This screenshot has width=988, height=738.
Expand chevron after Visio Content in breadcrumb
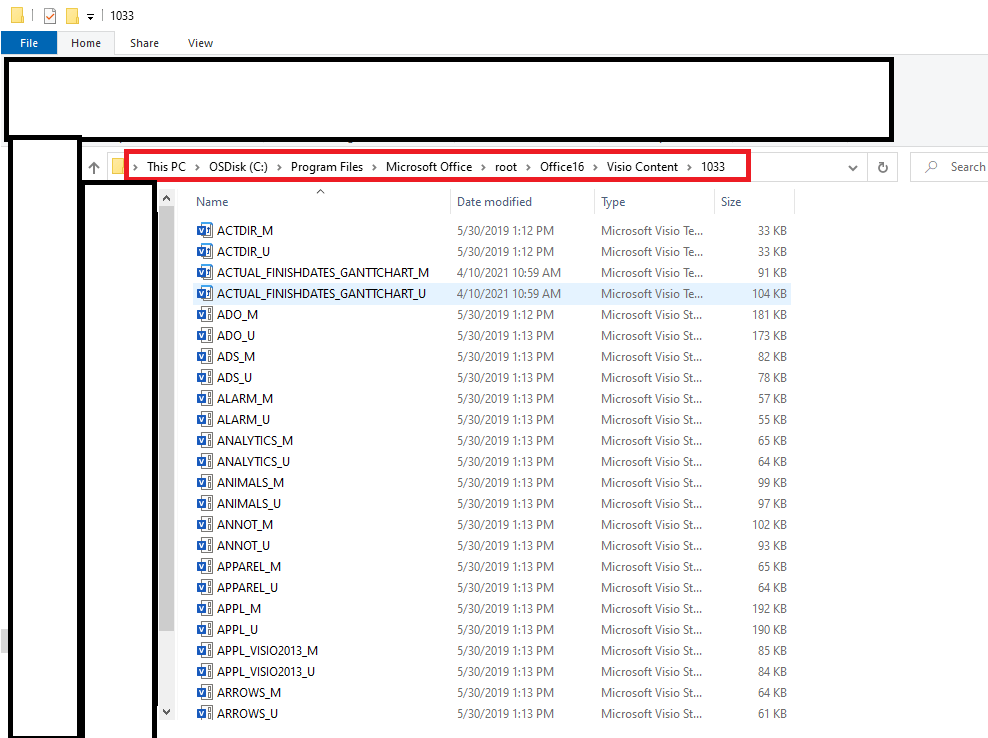[689, 168]
